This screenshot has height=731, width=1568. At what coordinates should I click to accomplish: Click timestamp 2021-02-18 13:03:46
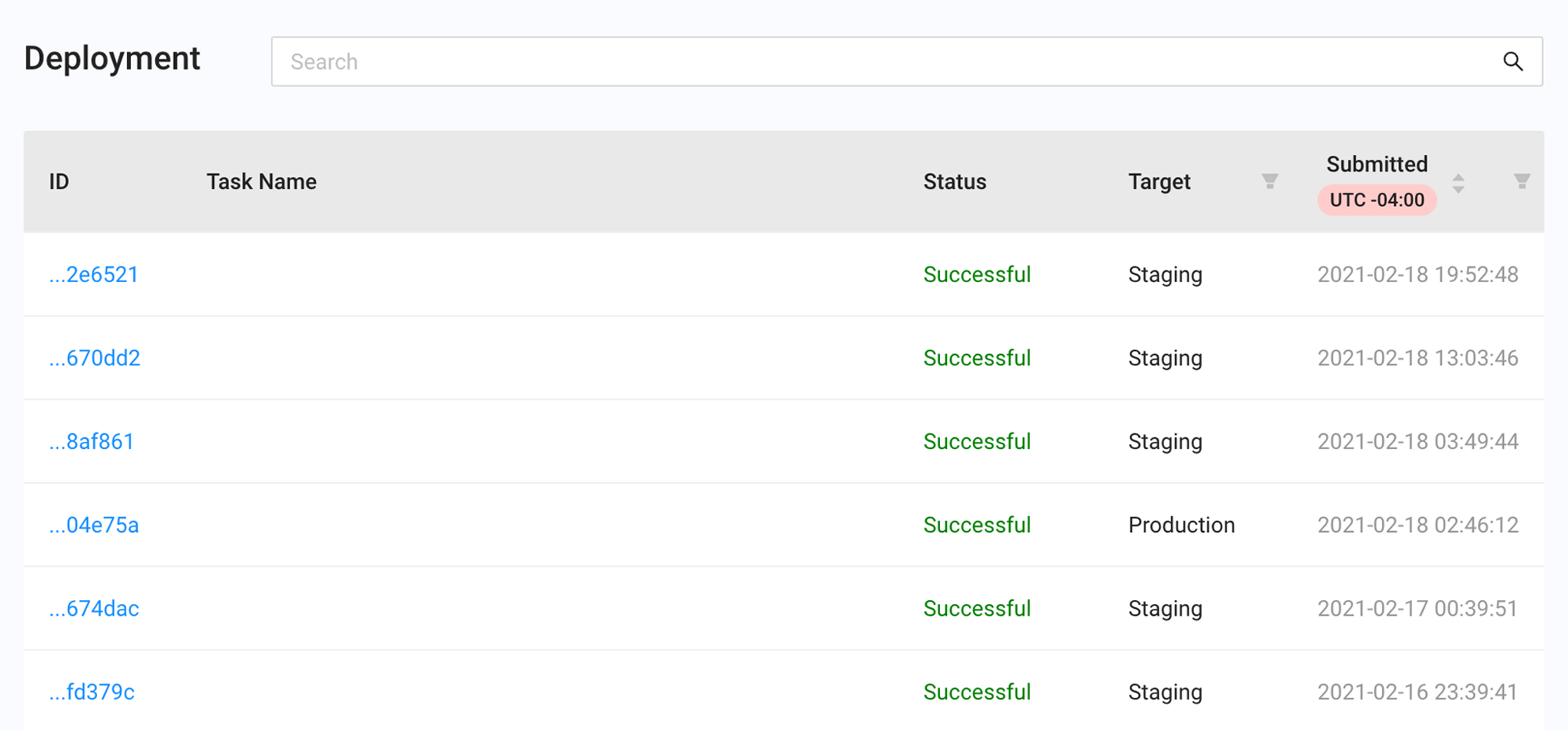(x=1417, y=358)
